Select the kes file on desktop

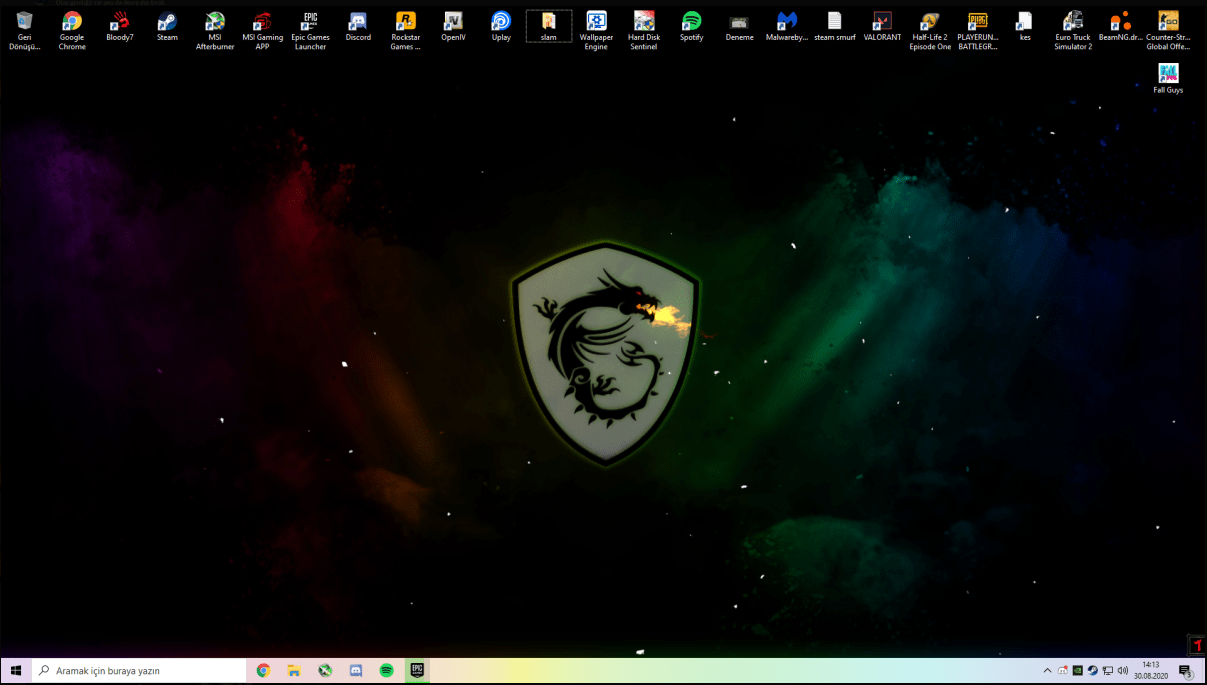point(1025,27)
